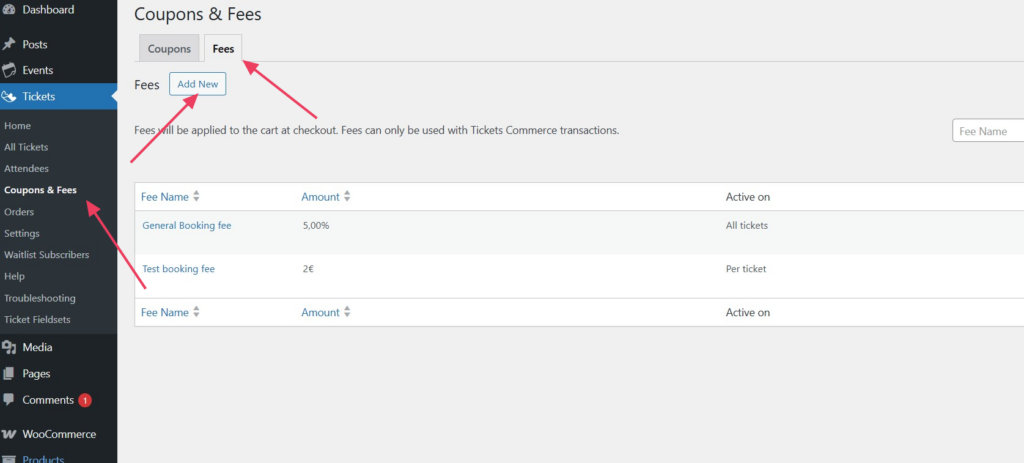Click the Dashboard gauge icon
The height and width of the screenshot is (463, 1024).
[9, 10]
